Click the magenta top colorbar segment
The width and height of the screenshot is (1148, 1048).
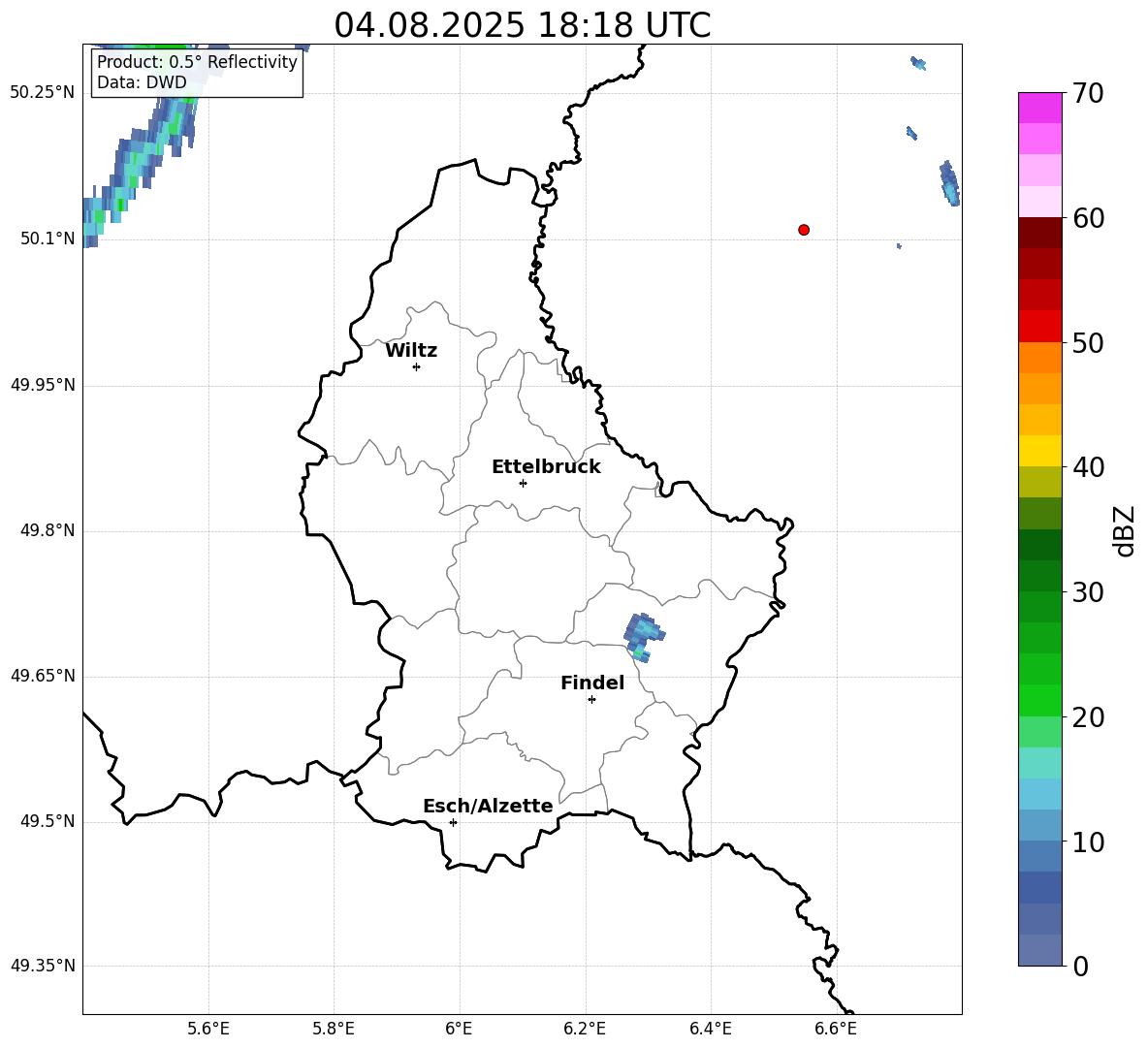tap(1040, 108)
